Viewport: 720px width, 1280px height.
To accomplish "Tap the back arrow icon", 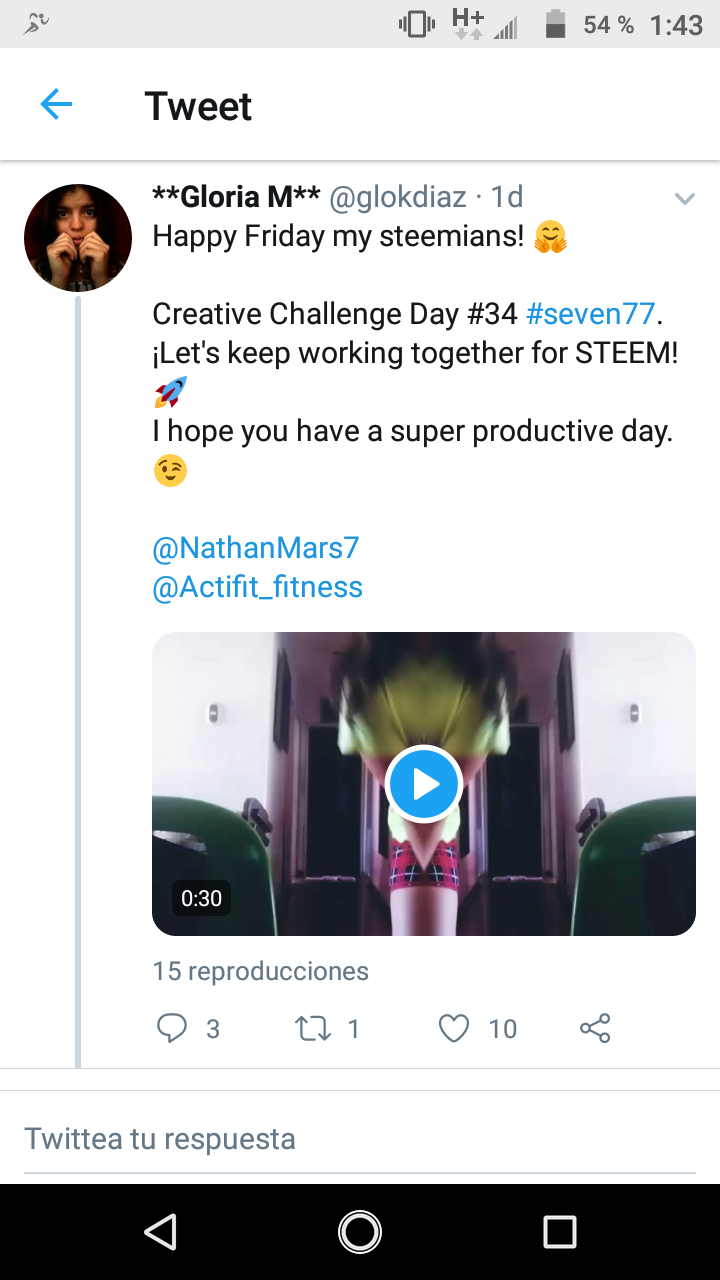I will 56,104.
